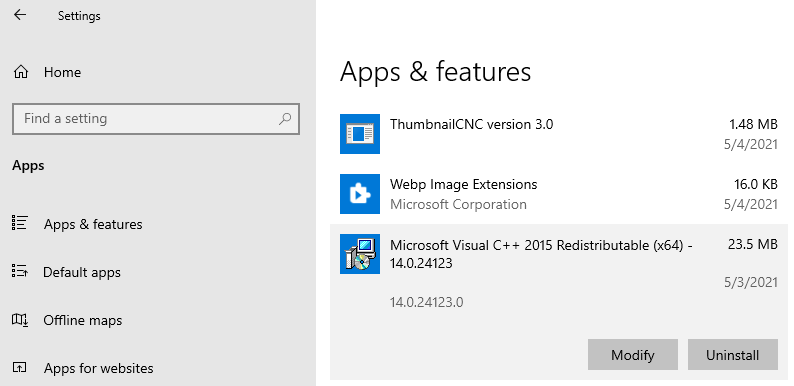Select Apps & features in sidebar
794x386 pixels.
coord(93,224)
